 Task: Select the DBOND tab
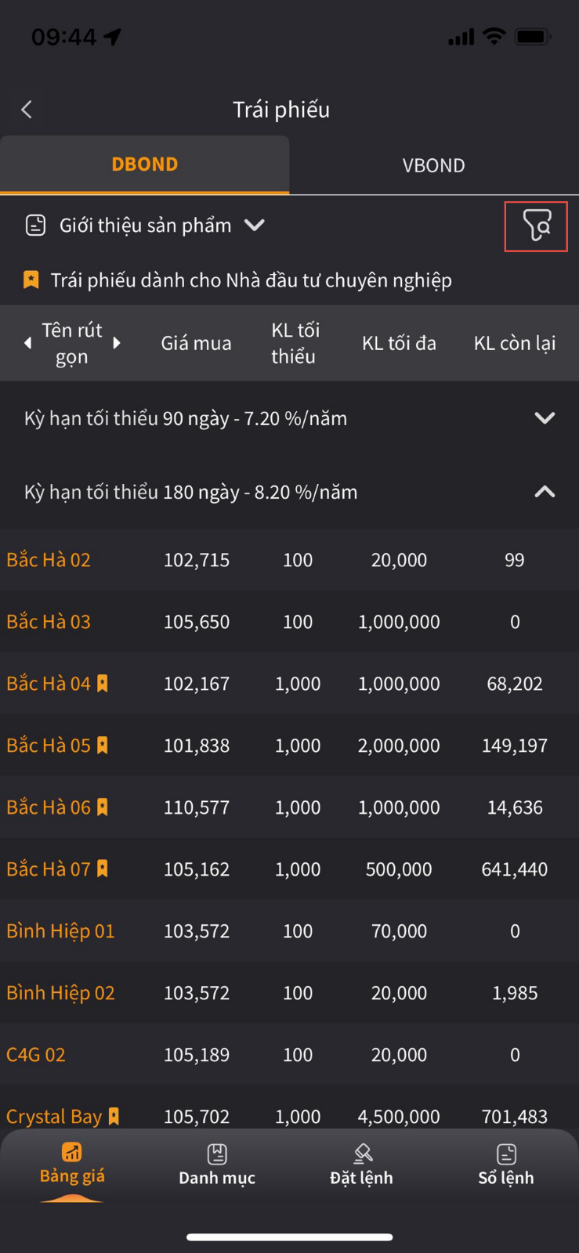[x=145, y=165]
